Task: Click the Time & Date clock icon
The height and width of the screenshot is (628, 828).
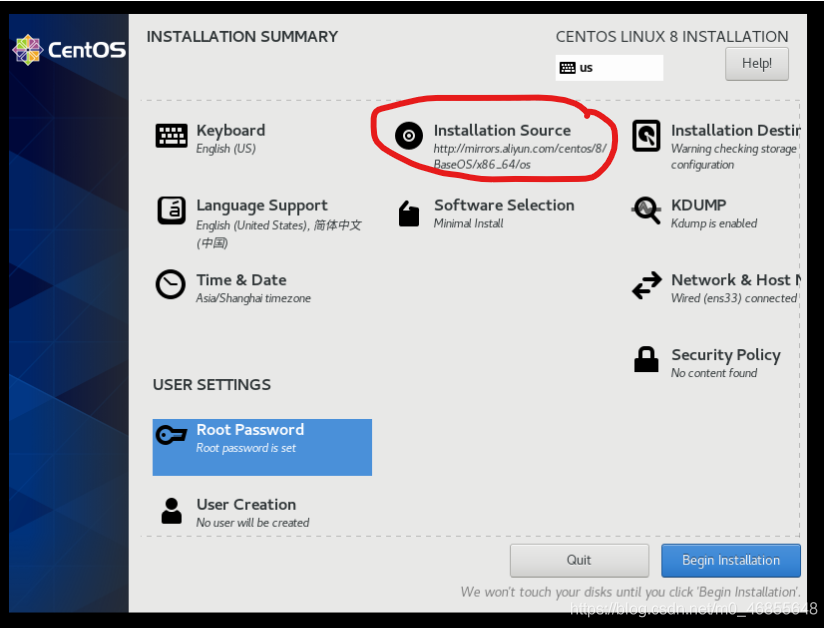Action: pos(171,285)
